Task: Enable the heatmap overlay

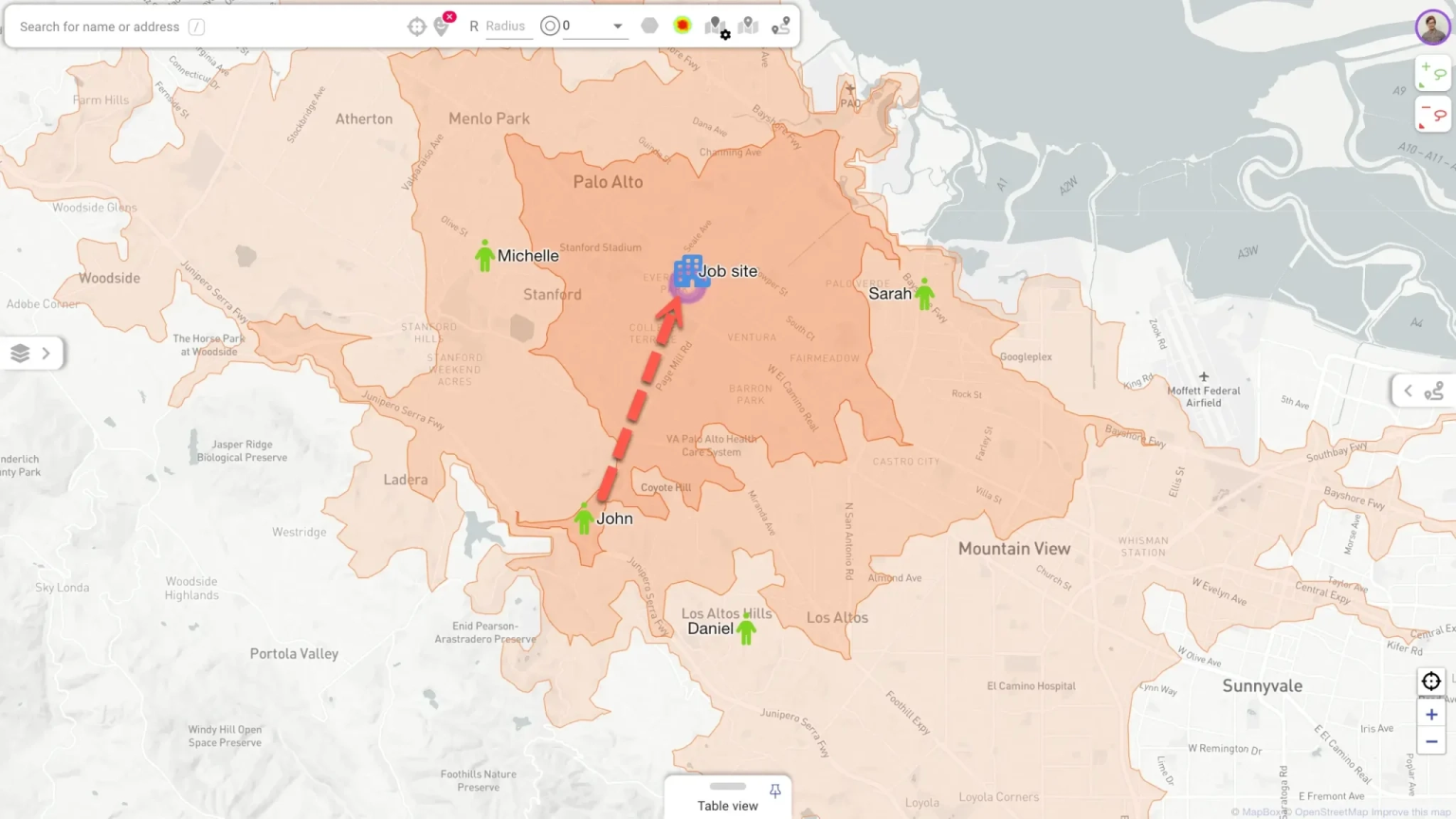Action: click(682, 26)
